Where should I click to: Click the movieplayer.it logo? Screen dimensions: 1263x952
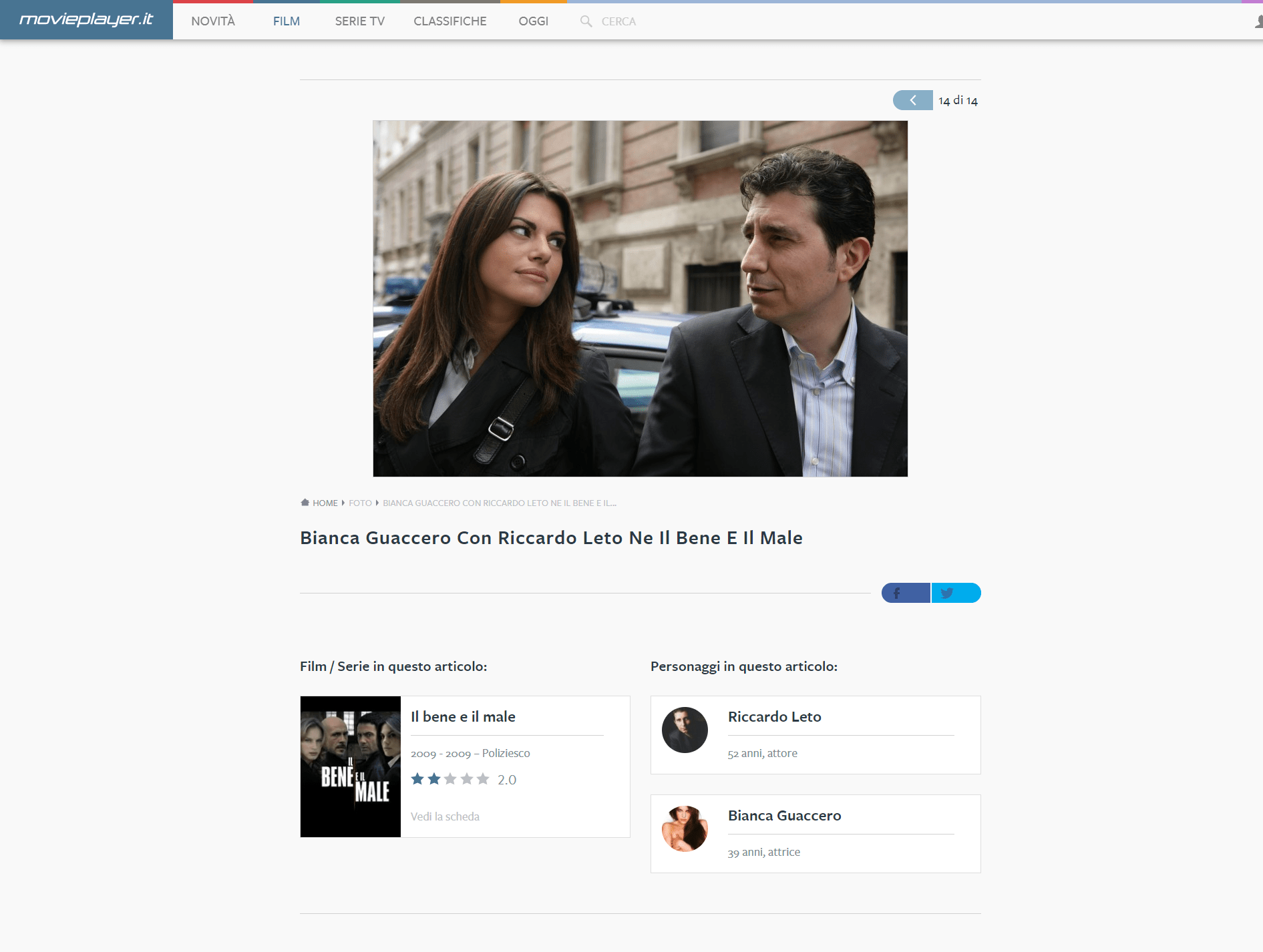tap(86, 19)
